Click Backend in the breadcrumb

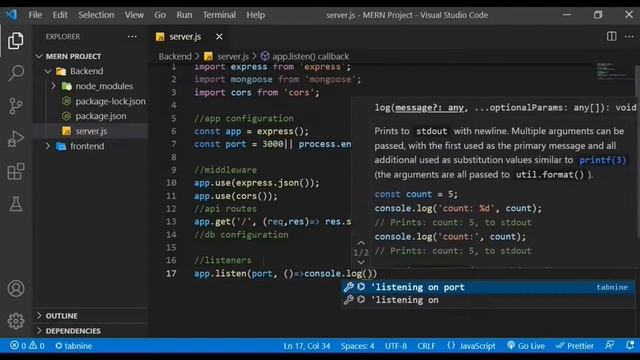(175, 56)
